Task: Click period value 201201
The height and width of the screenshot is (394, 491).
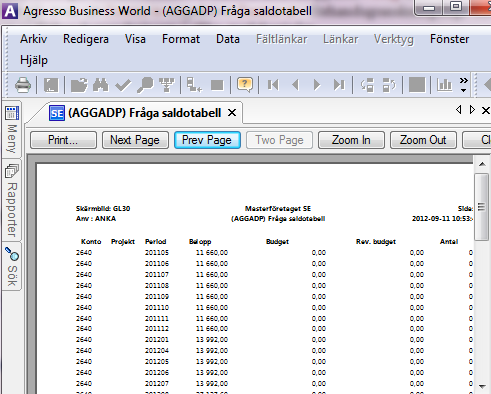Action: [x=157, y=340]
